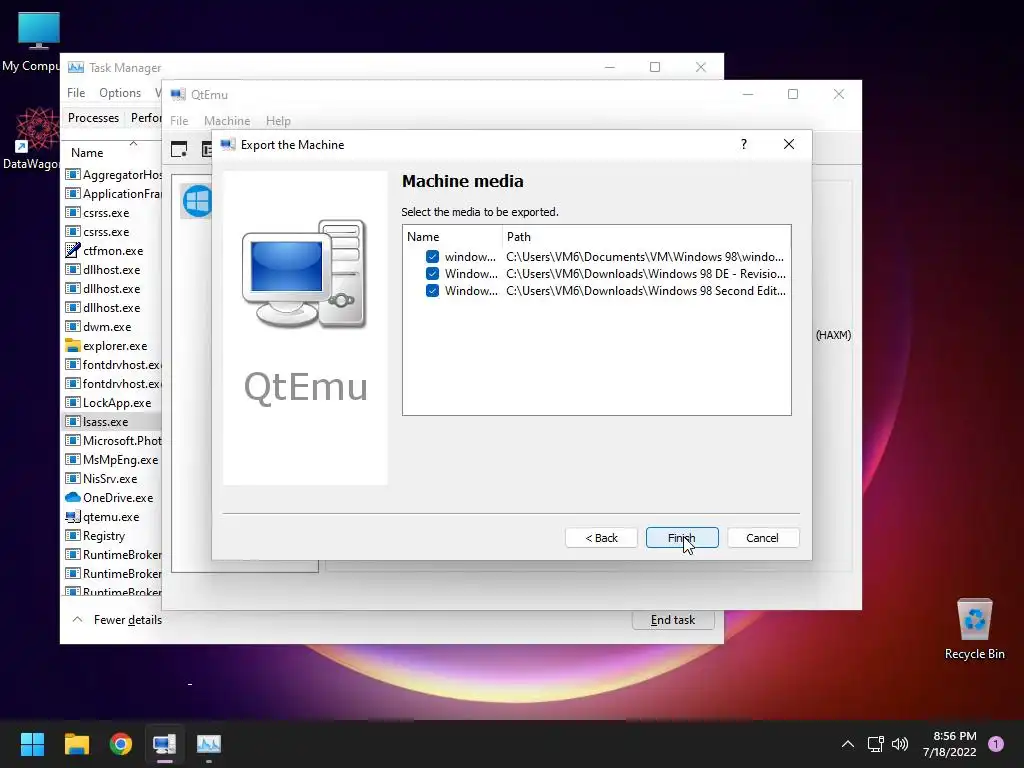Select Microsoft.Photos process row
This screenshot has width=1024, height=768.
(x=112, y=441)
